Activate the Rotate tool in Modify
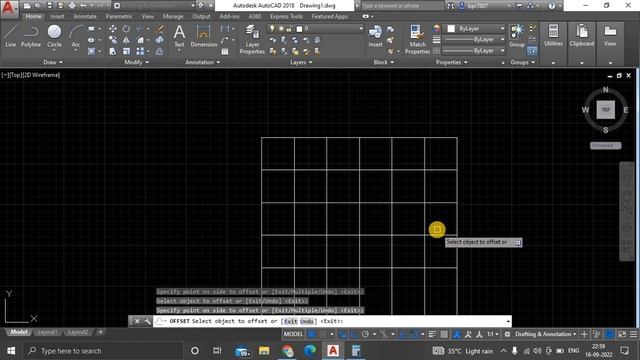 pos(127,29)
